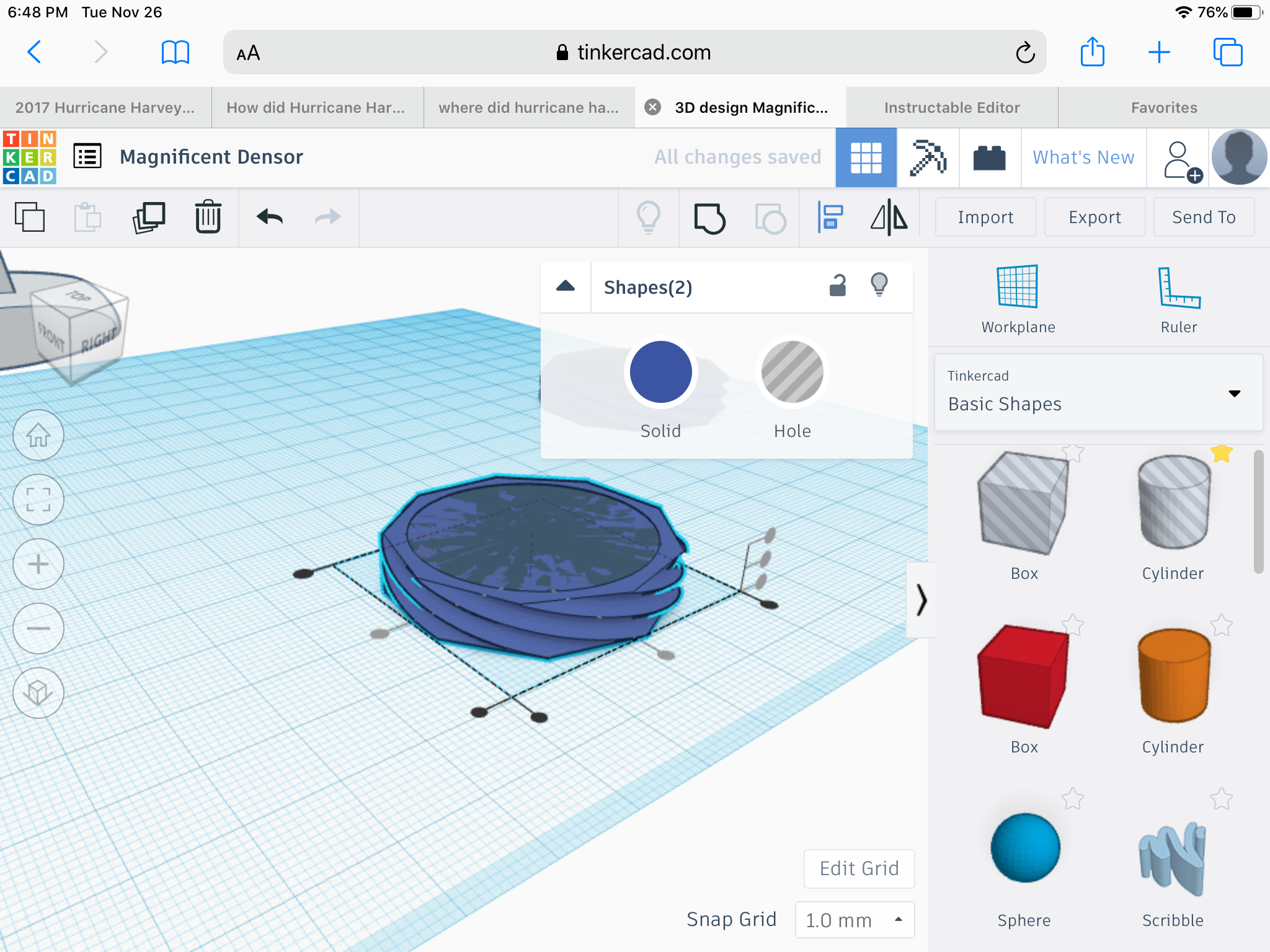Image resolution: width=1270 pixels, height=952 pixels.
Task: Collapse the shapes sidebar with the chevron
Action: coord(921,600)
